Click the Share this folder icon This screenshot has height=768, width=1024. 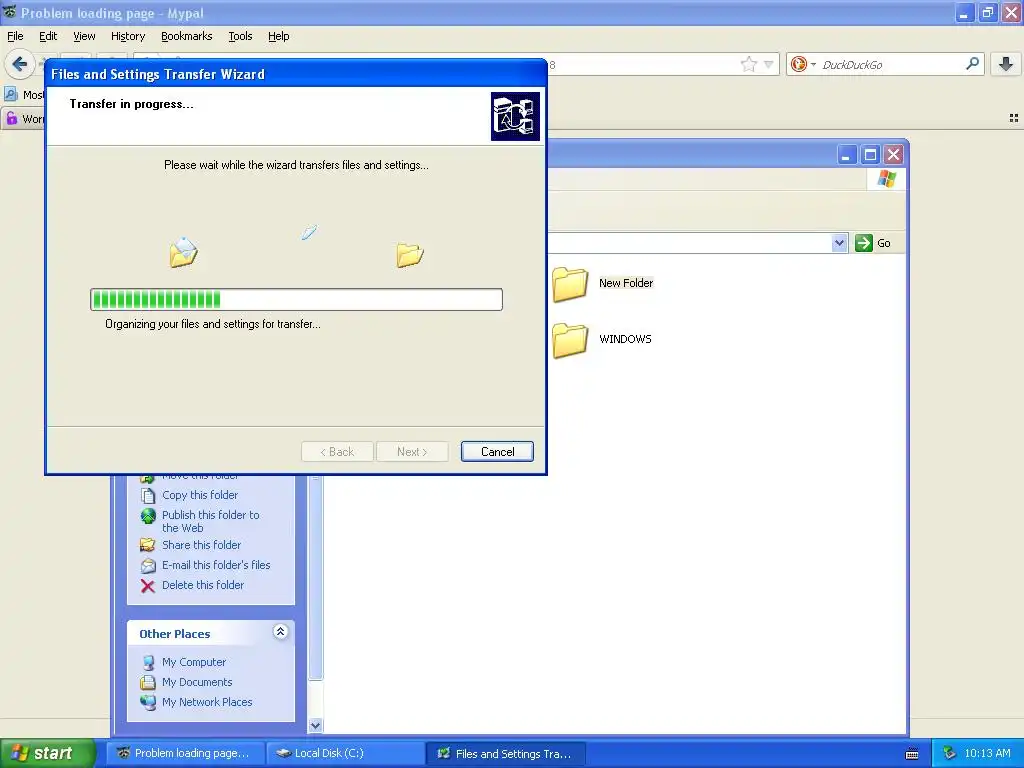(148, 545)
